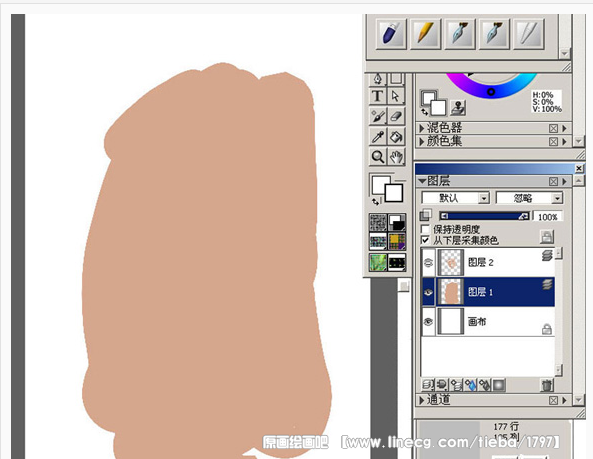
Task: Collapse the 图层 panel
Action: [422, 181]
